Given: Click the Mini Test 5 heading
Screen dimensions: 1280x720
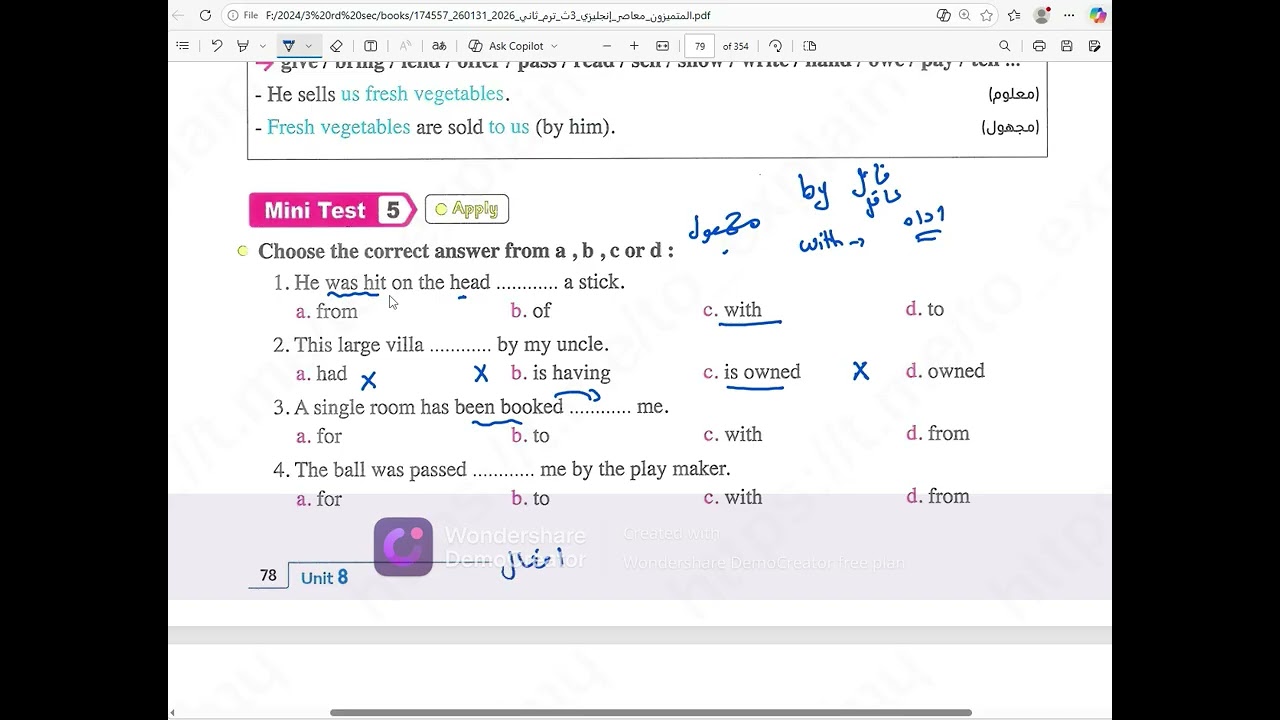Looking at the screenshot, I should [332, 210].
